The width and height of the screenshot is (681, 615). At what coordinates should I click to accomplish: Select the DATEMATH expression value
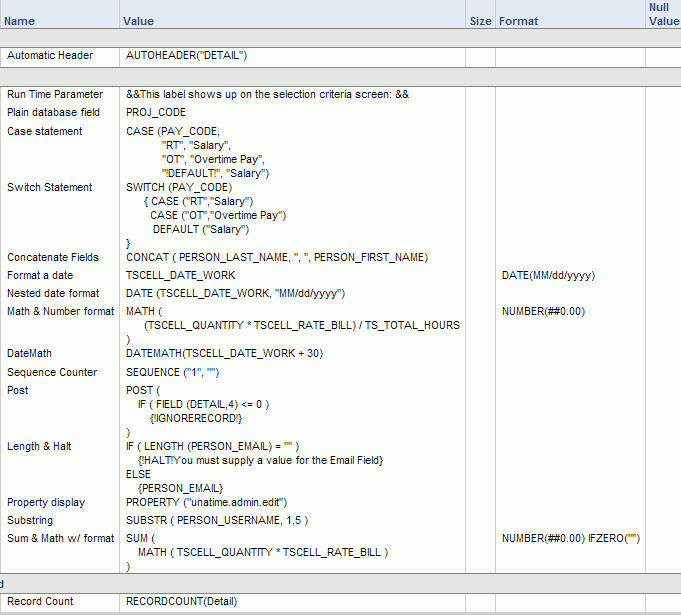point(224,353)
